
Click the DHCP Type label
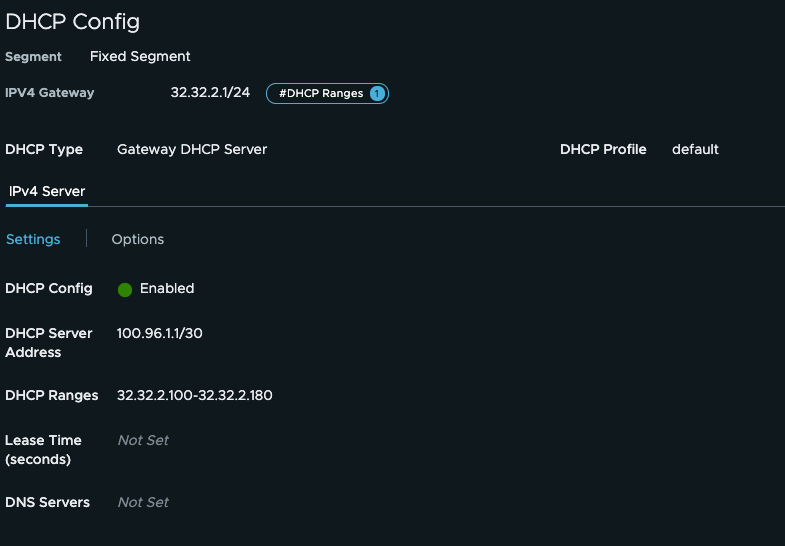pos(44,150)
